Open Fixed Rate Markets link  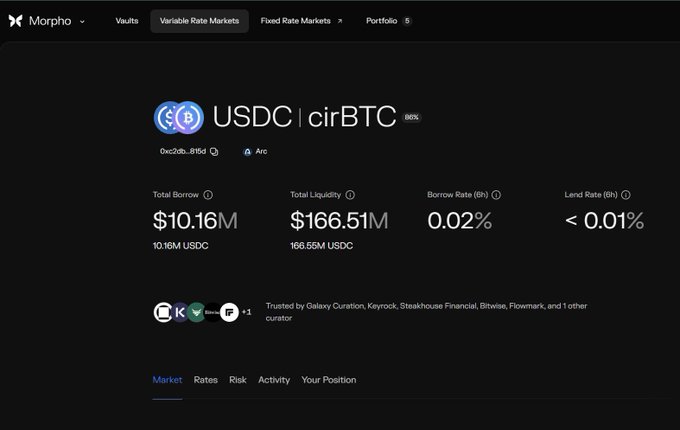(x=295, y=21)
